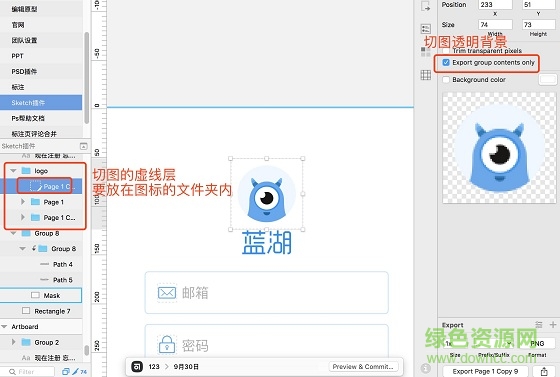The image size is (560, 377).
Task: Select the 蓝湖 title text on canvas
Action: pyautogui.click(x=267, y=243)
